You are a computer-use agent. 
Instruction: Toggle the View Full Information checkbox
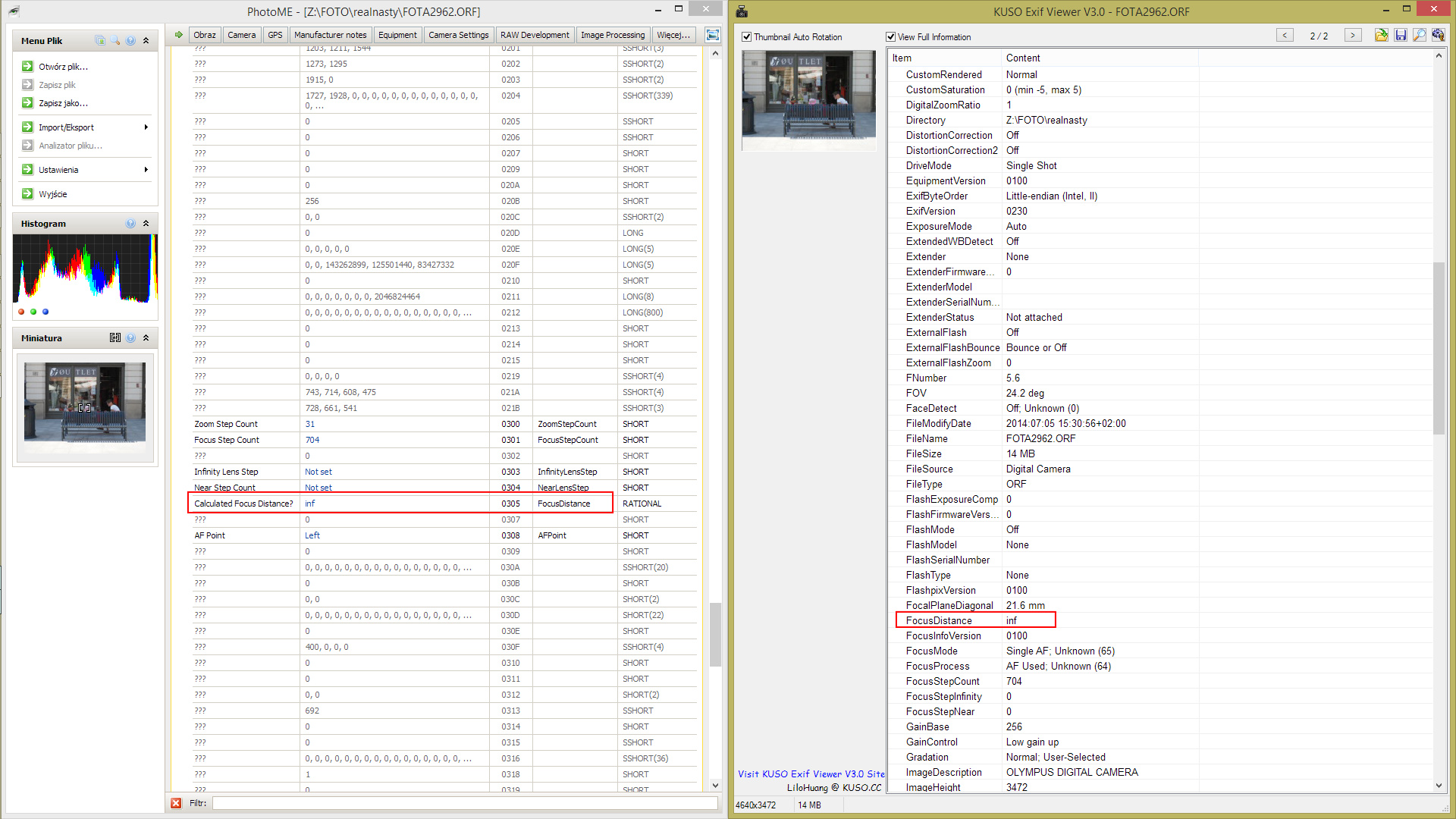click(891, 37)
